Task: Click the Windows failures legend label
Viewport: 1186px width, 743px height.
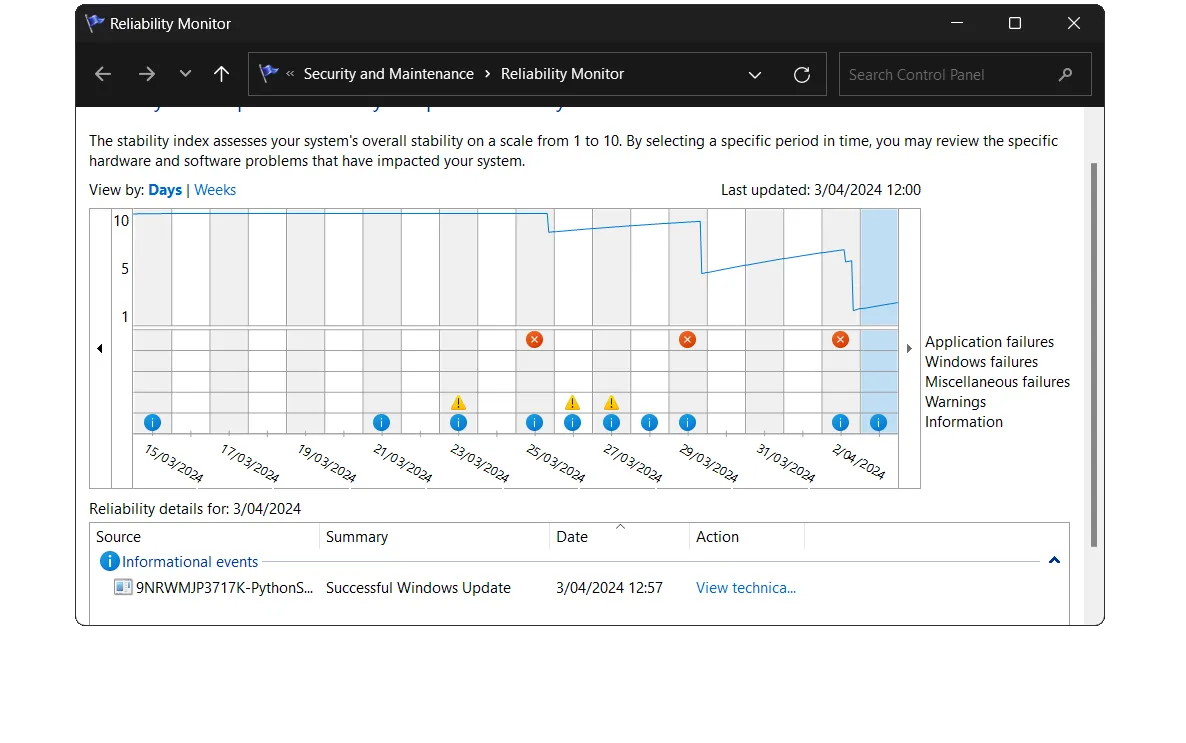Action: click(981, 362)
